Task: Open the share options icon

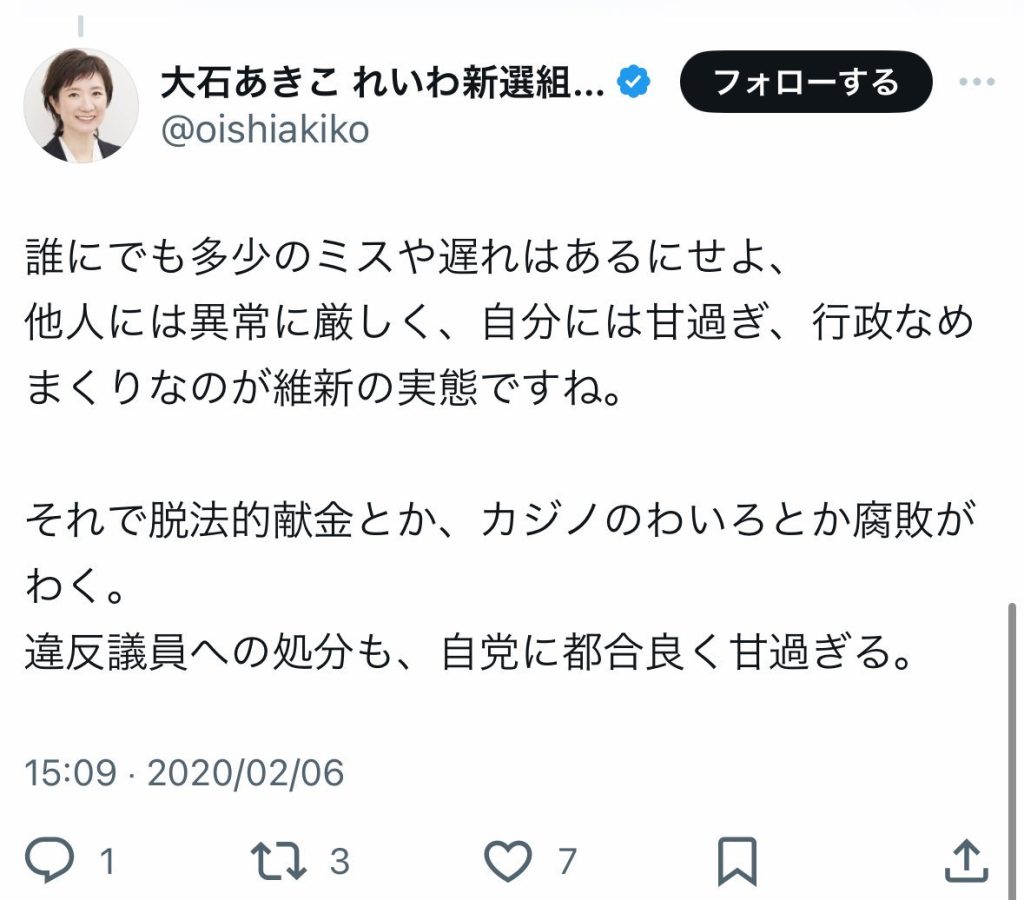Action: coord(965,860)
